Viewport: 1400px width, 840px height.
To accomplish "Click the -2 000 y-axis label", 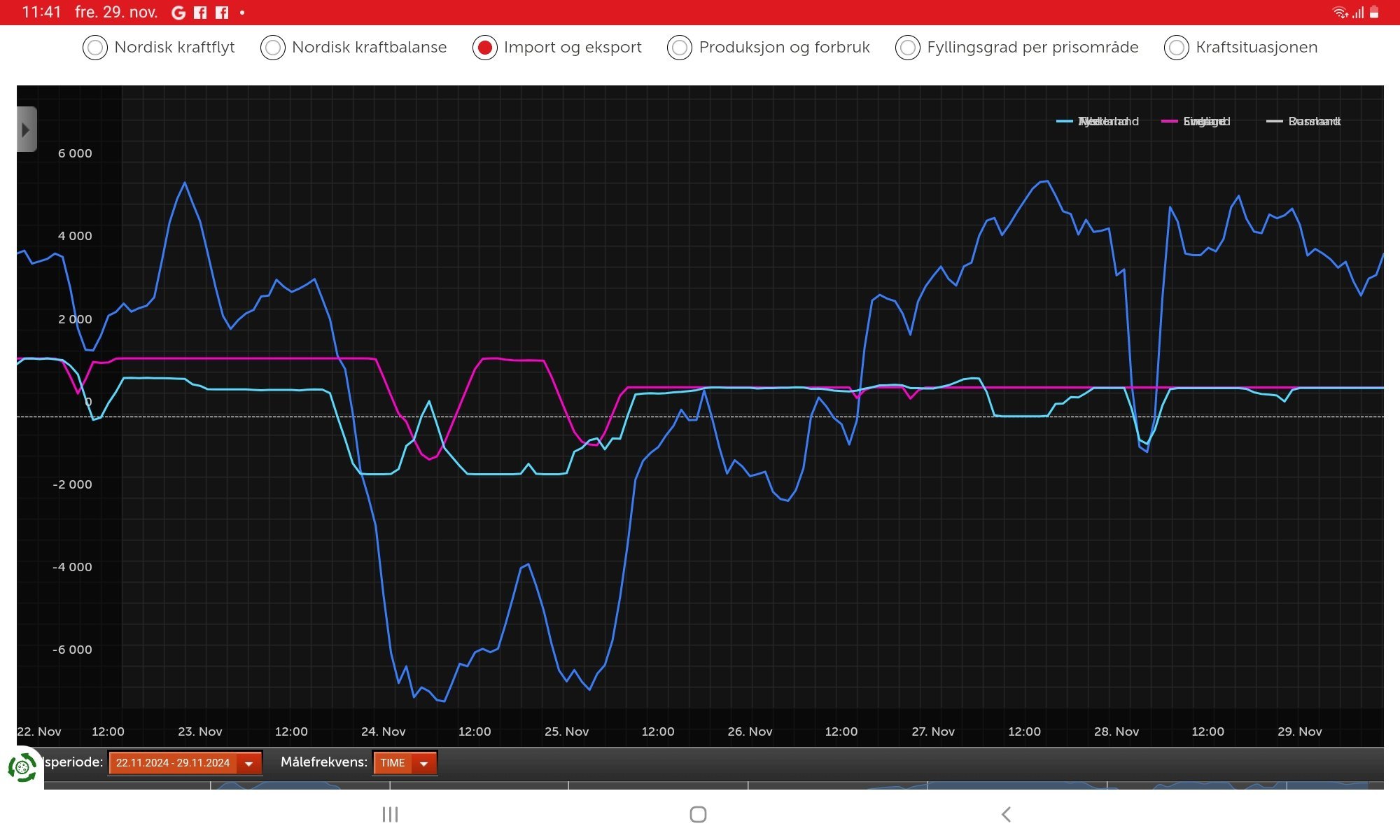I will click(72, 484).
